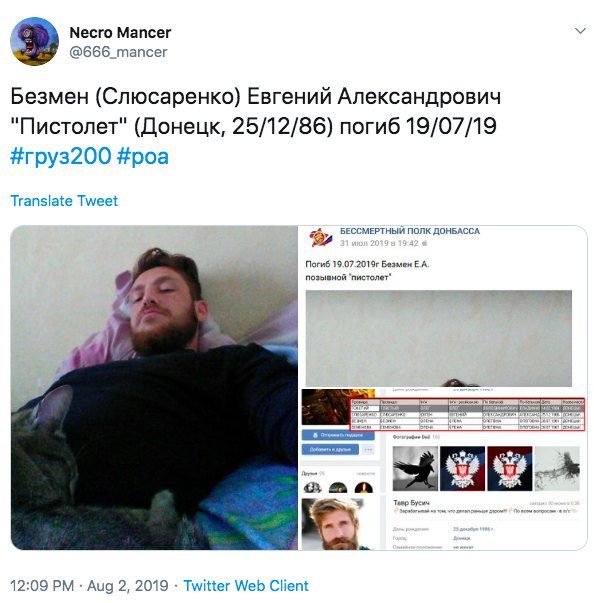Click the blue add to friends button
This screenshot has width=594, height=603.
330,449
